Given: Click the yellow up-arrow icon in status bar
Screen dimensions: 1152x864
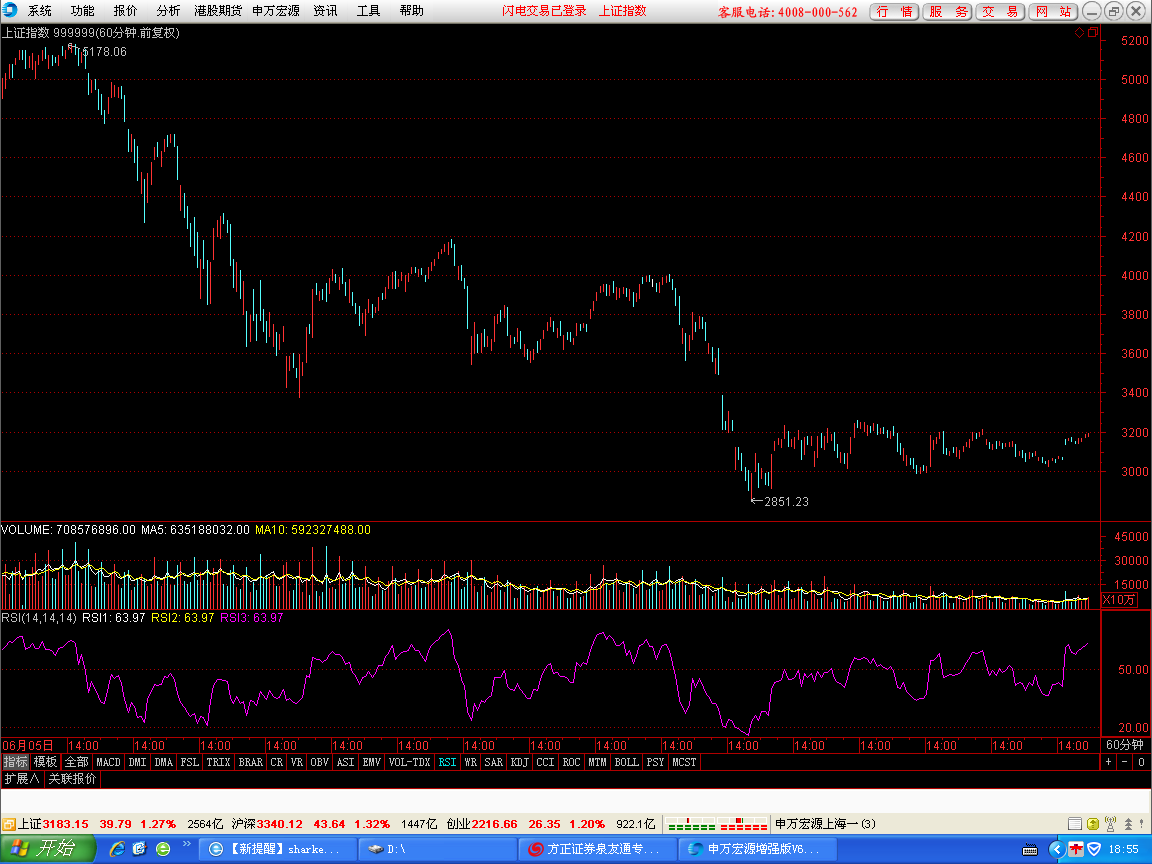Looking at the screenshot, I should pyautogui.click(x=1093, y=824).
